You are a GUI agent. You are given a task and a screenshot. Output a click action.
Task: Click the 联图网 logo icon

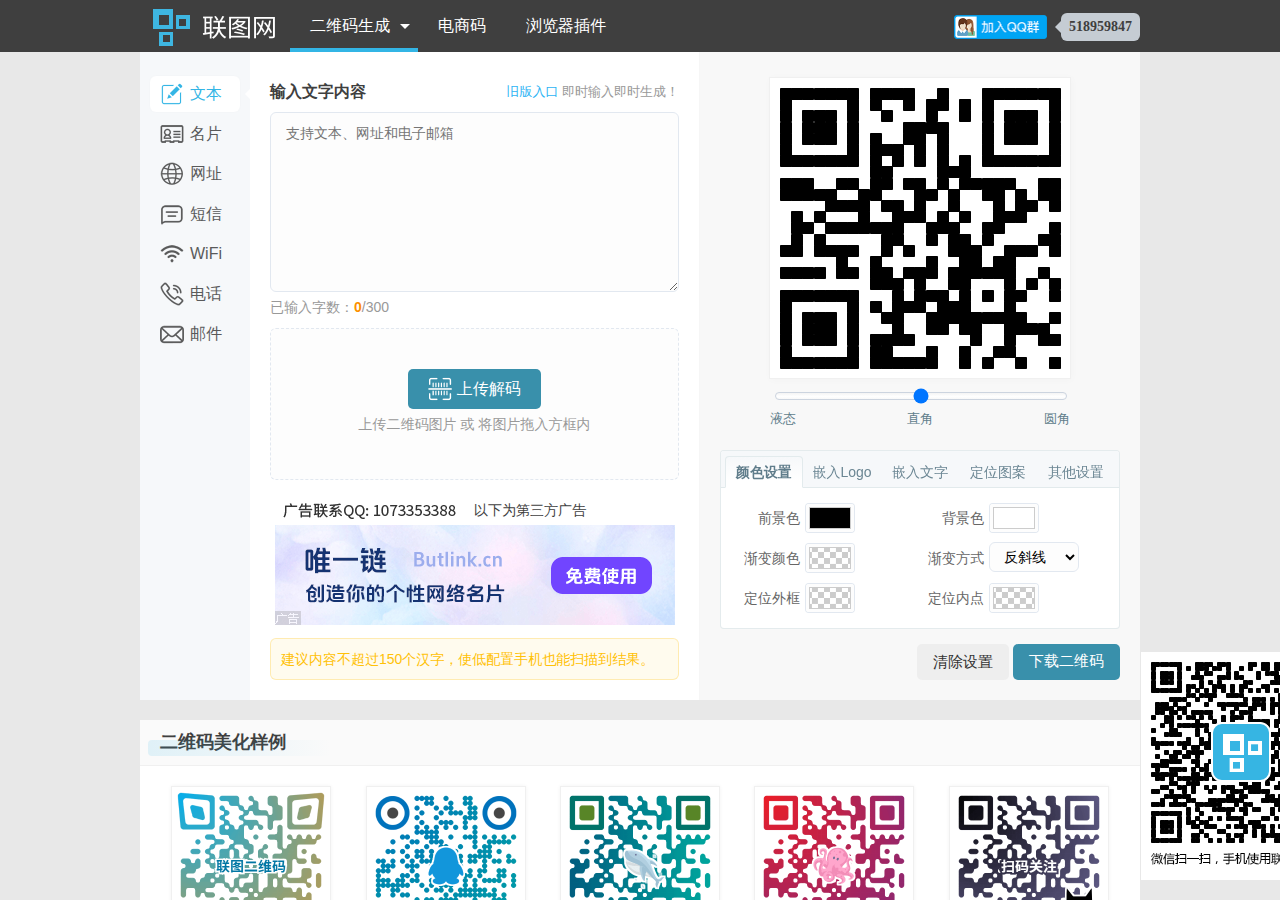click(171, 27)
